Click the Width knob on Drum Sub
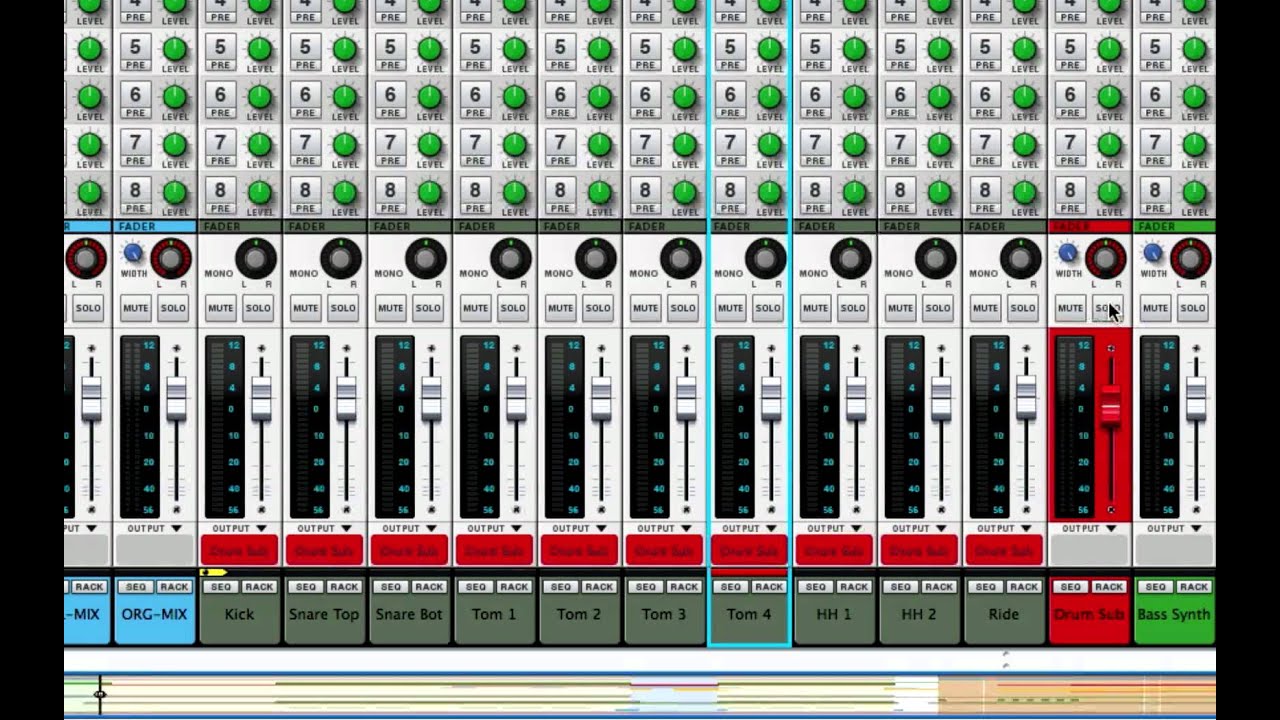The width and height of the screenshot is (1280, 720). 1068,254
